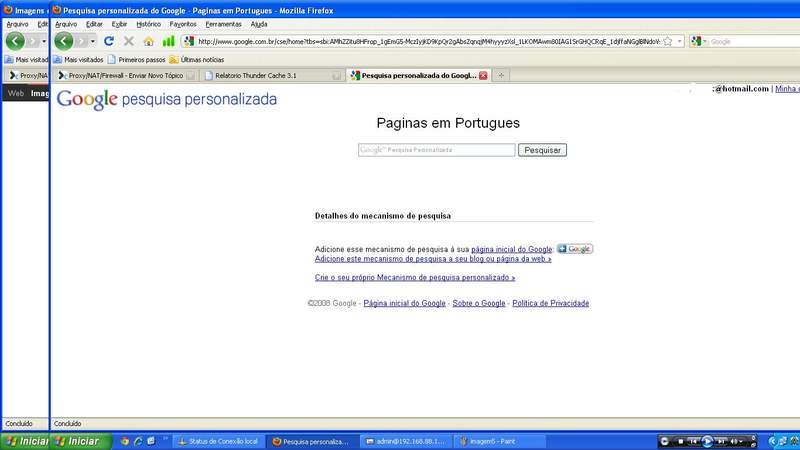800x450 pixels.
Task: Go back using the front Firefox back arrow
Action: click(64, 41)
